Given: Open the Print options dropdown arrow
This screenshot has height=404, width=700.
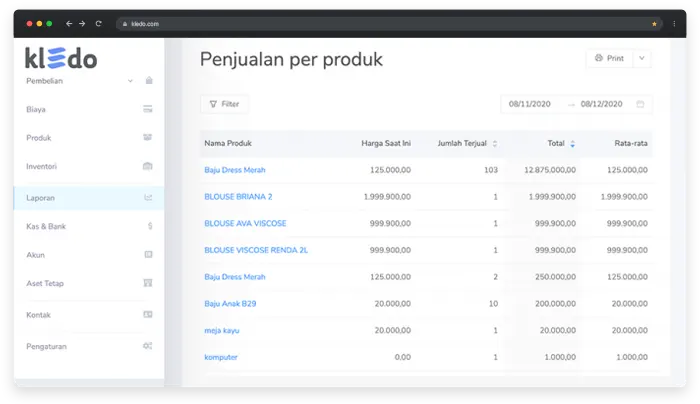Looking at the screenshot, I should (642, 58).
